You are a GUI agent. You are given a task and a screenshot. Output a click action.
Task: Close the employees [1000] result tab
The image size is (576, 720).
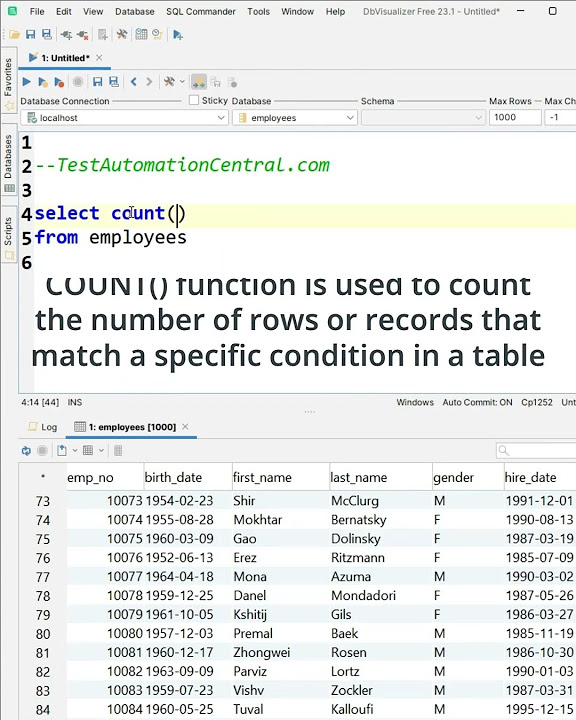click(185, 427)
